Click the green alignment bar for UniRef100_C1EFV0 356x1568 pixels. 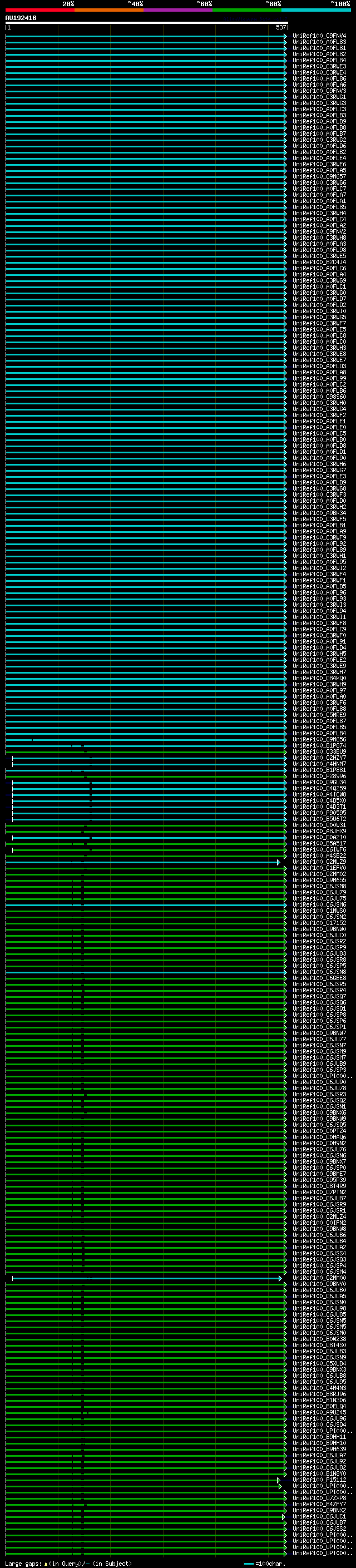145,868
